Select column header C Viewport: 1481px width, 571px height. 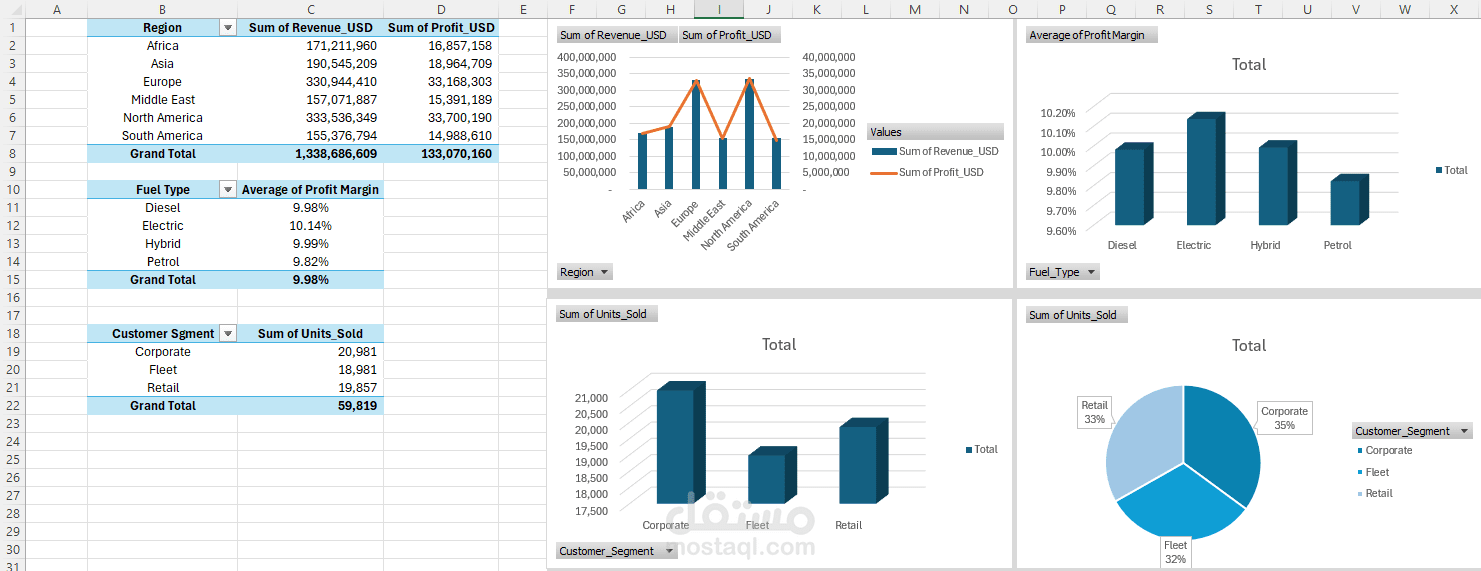pyautogui.click(x=311, y=9)
